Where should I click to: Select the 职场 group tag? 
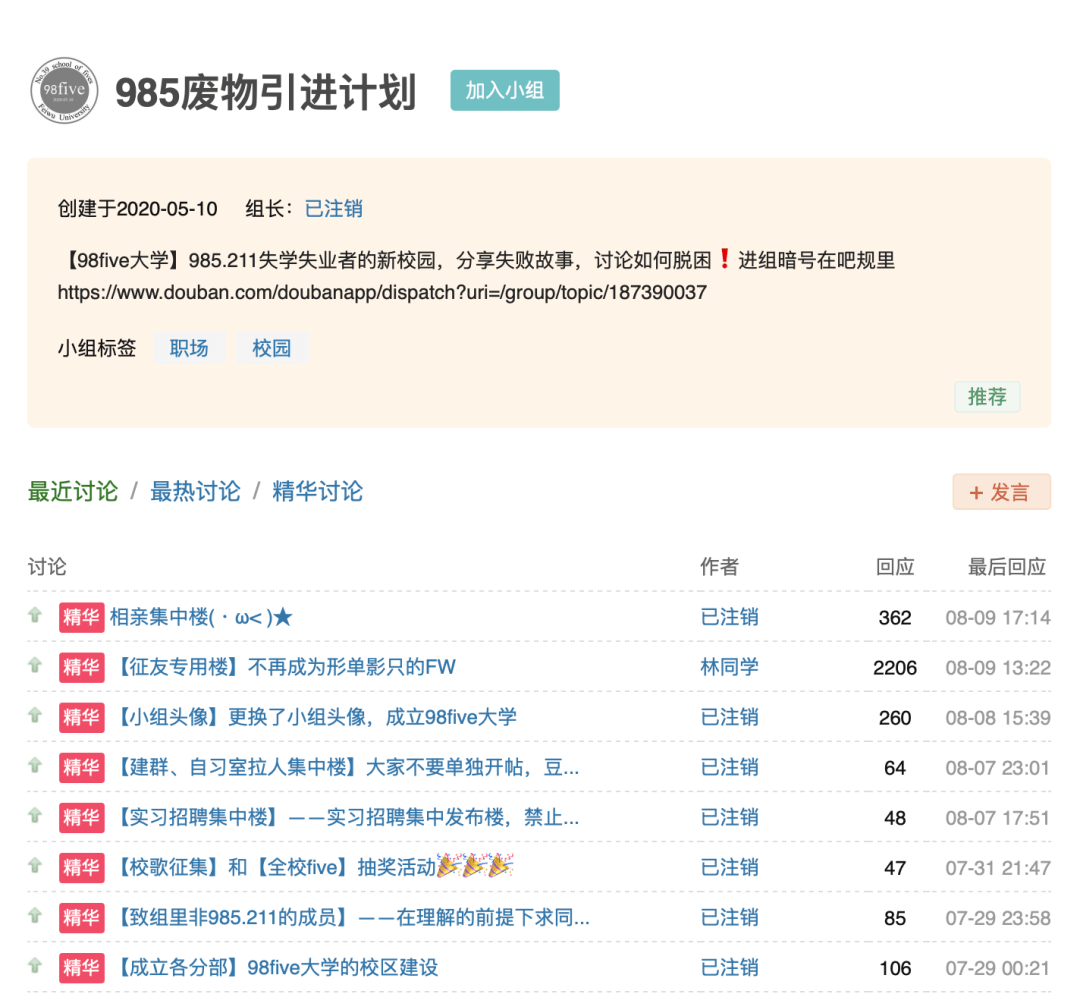189,348
